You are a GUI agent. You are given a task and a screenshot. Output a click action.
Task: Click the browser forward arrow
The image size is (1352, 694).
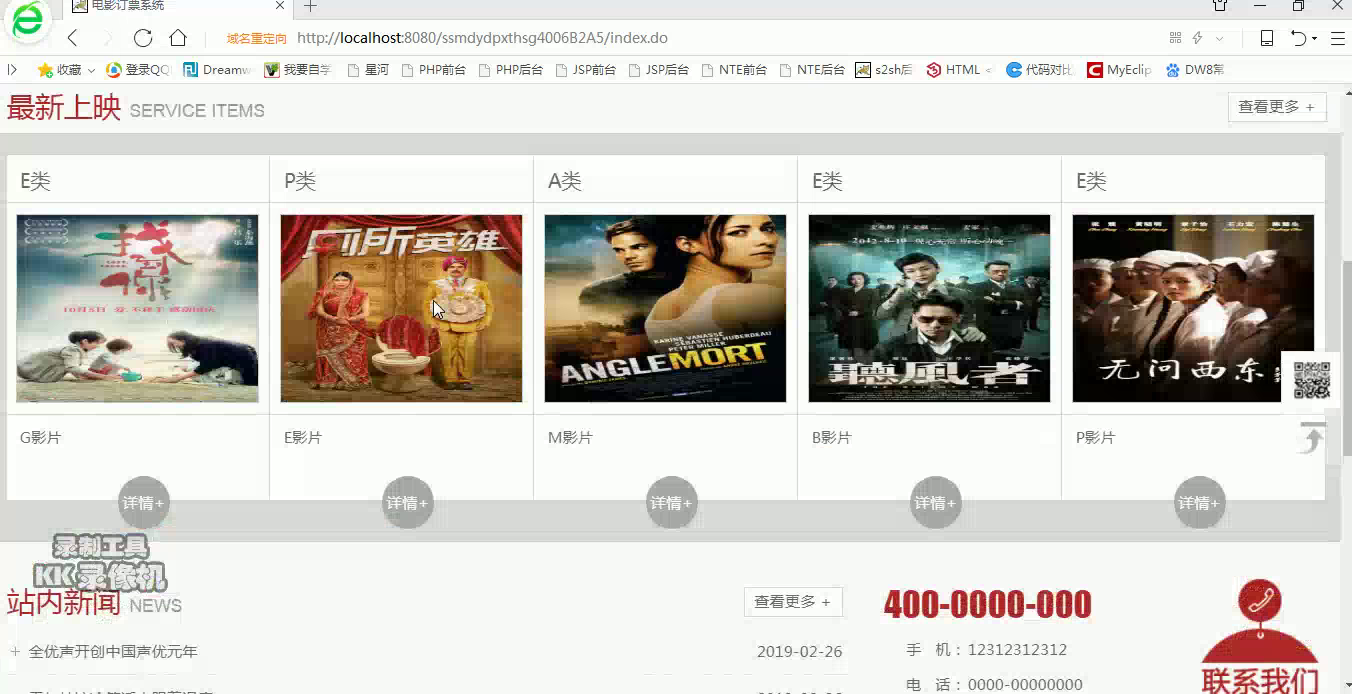pyautogui.click(x=107, y=38)
